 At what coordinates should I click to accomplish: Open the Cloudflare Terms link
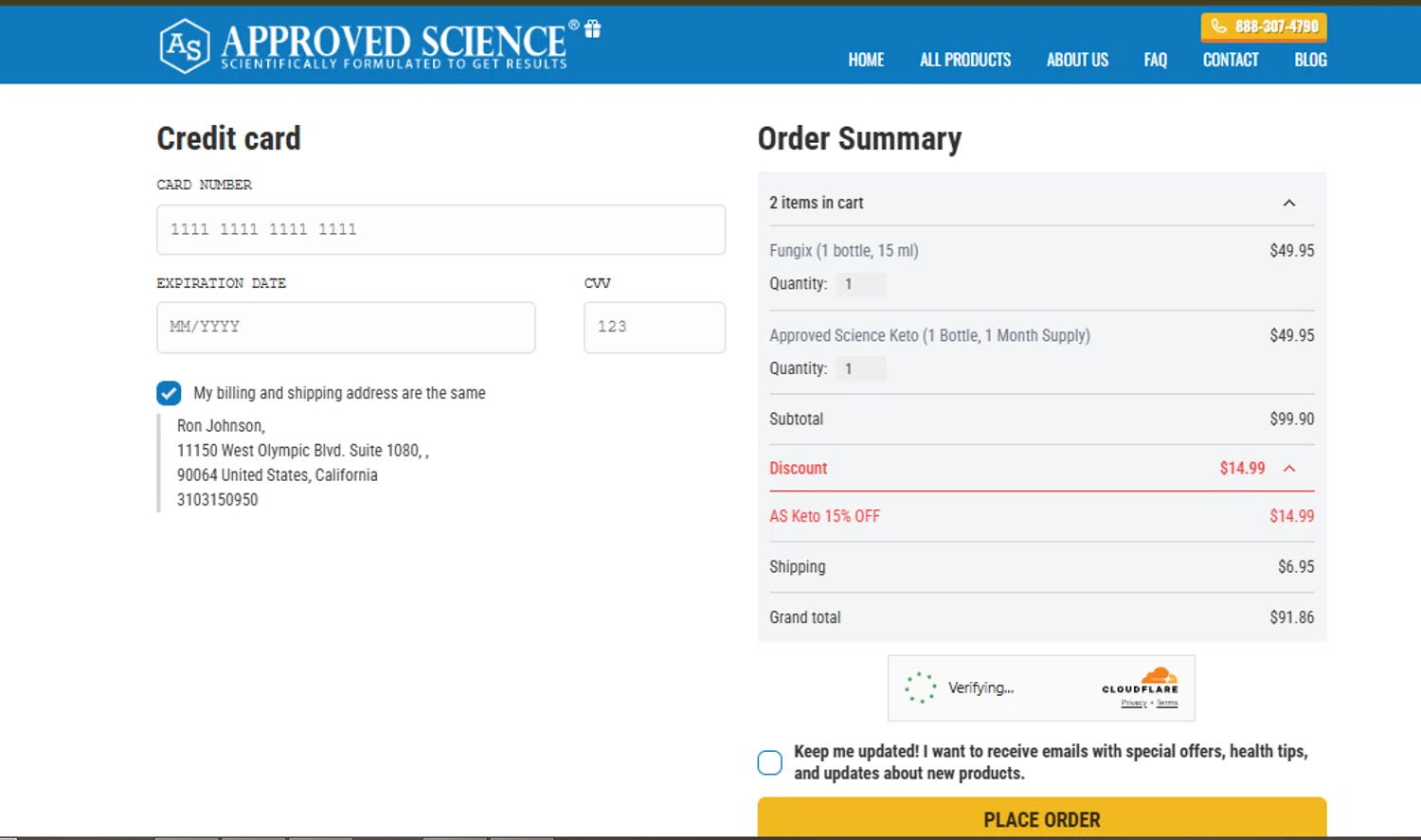click(x=1167, y=703)
